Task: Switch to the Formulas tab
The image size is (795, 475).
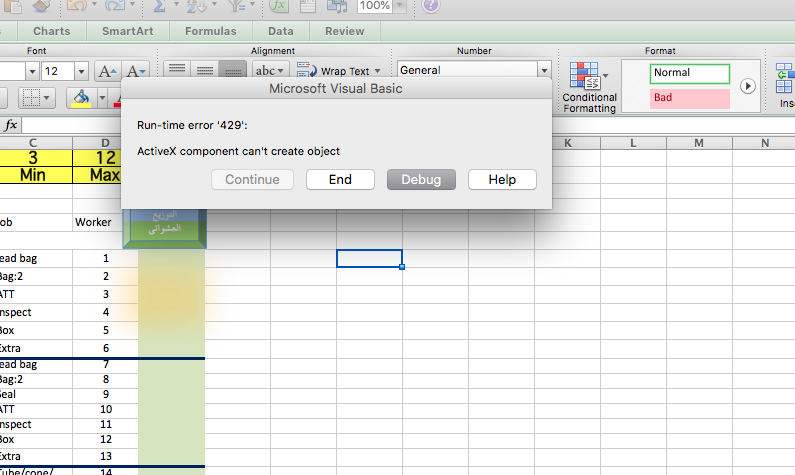Action: 211,31
